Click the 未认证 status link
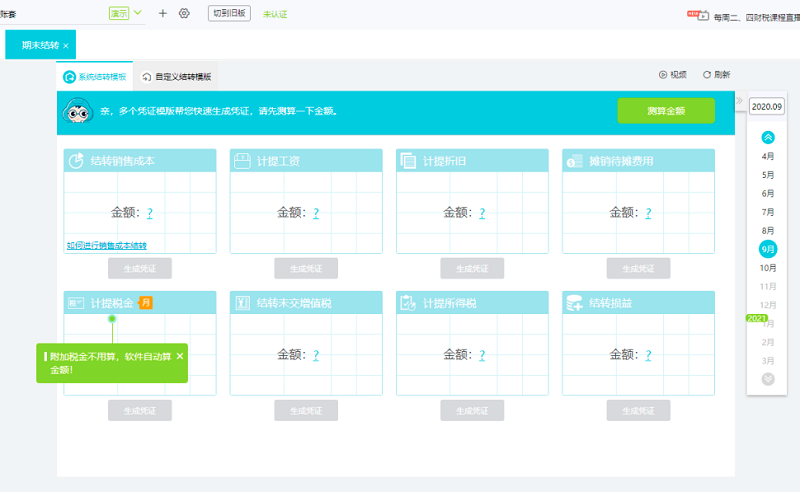 [x=275, y=14]
